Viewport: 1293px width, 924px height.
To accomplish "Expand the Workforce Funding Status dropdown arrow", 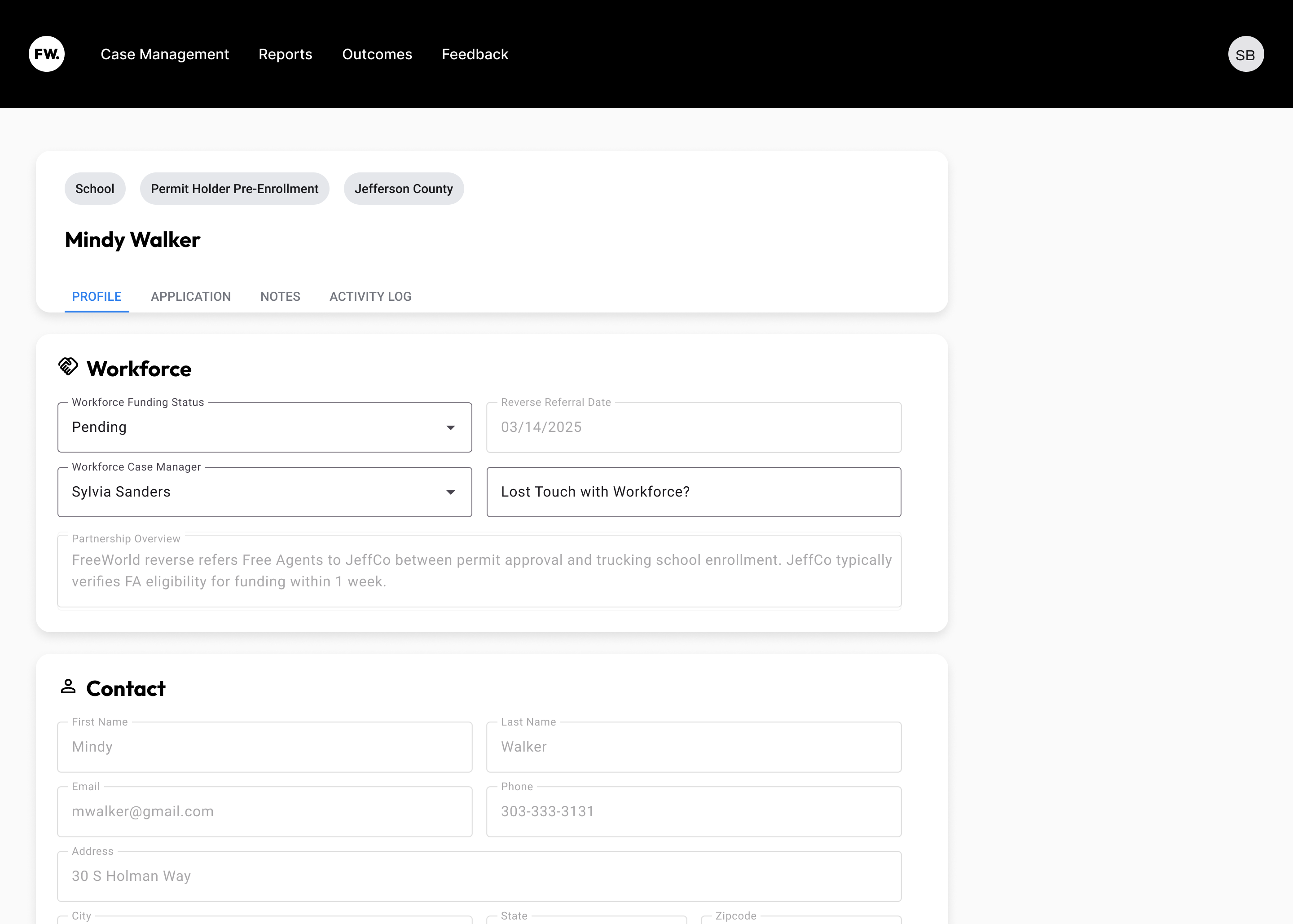I will click(451, 428).
